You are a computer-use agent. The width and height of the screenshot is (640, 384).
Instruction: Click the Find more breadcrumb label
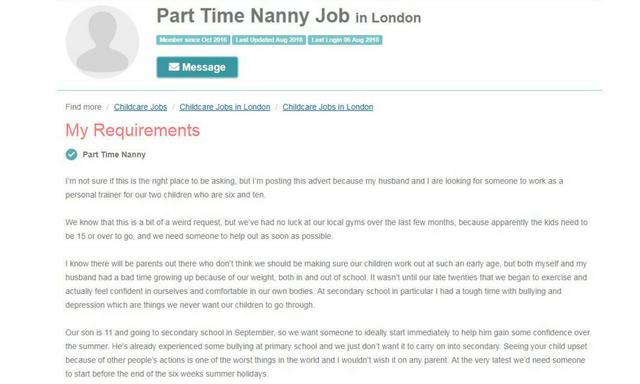pos(83,107)
